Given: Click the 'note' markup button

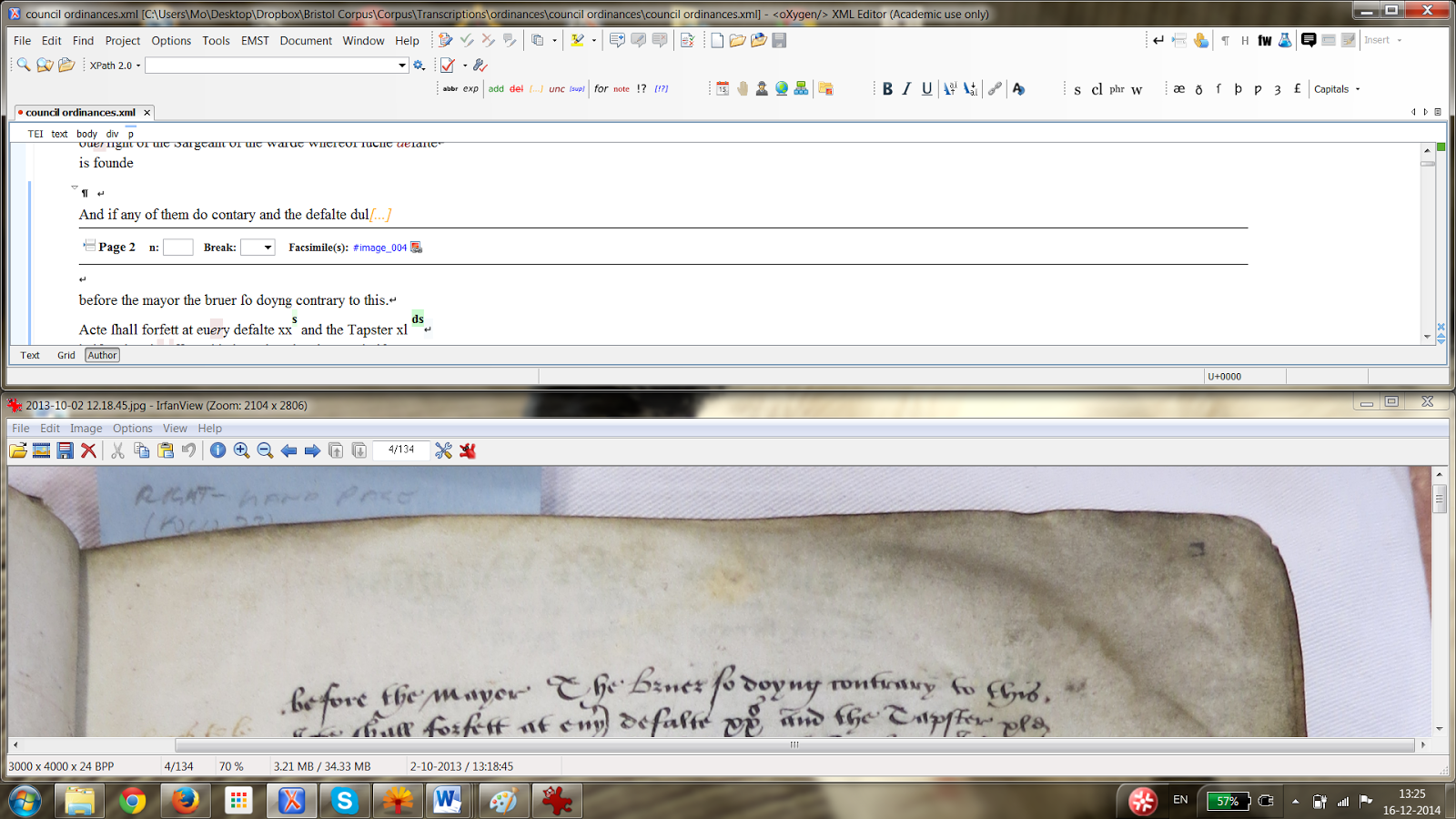Looking at the screenshot, I should tap(622, 89).
